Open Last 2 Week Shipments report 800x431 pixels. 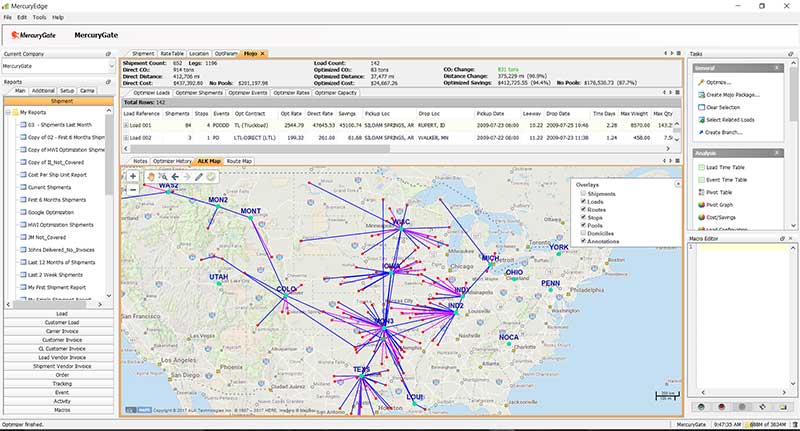(x=57, y=275)
